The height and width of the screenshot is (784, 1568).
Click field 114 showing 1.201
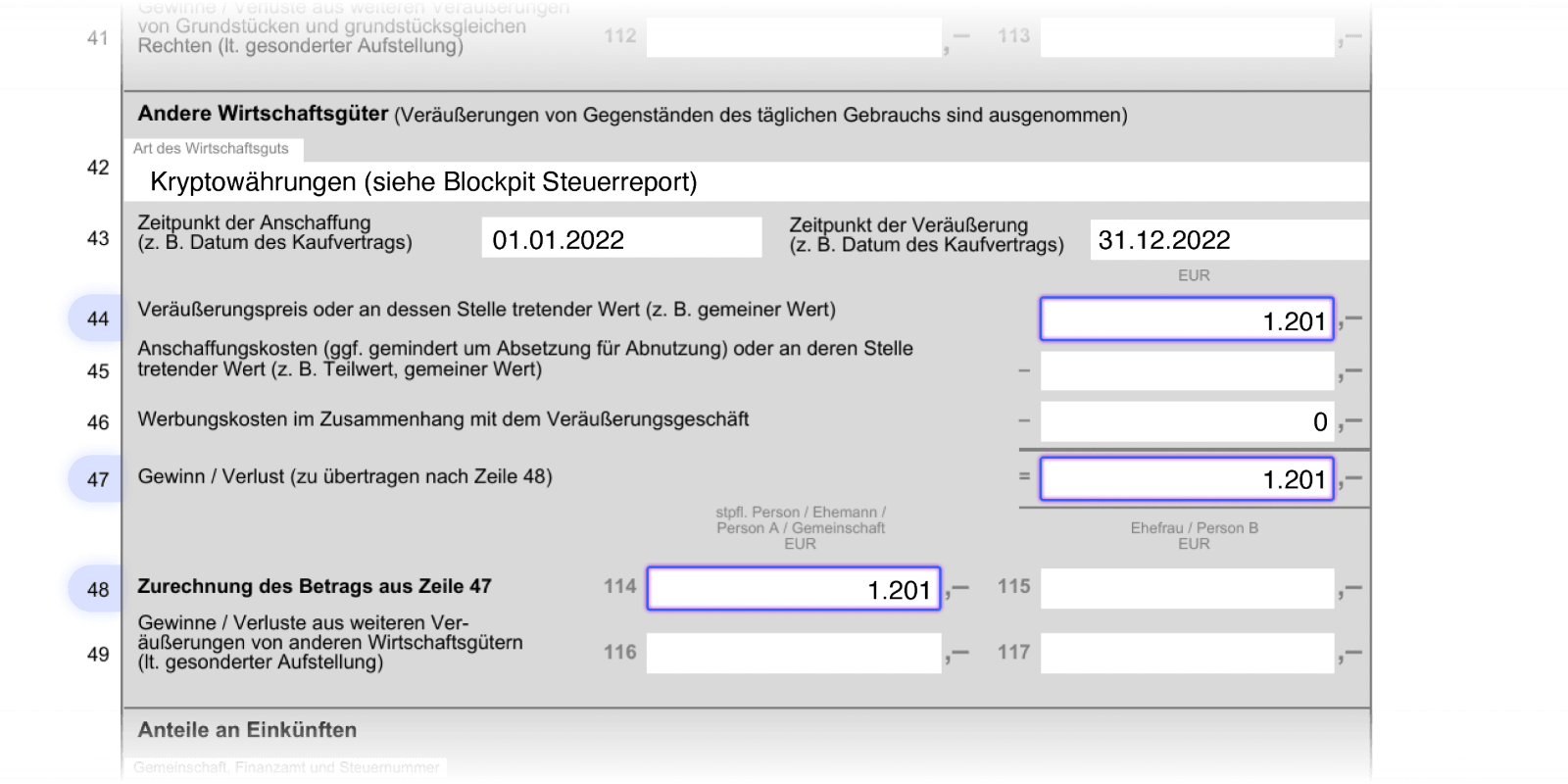(x=794, y=589)
